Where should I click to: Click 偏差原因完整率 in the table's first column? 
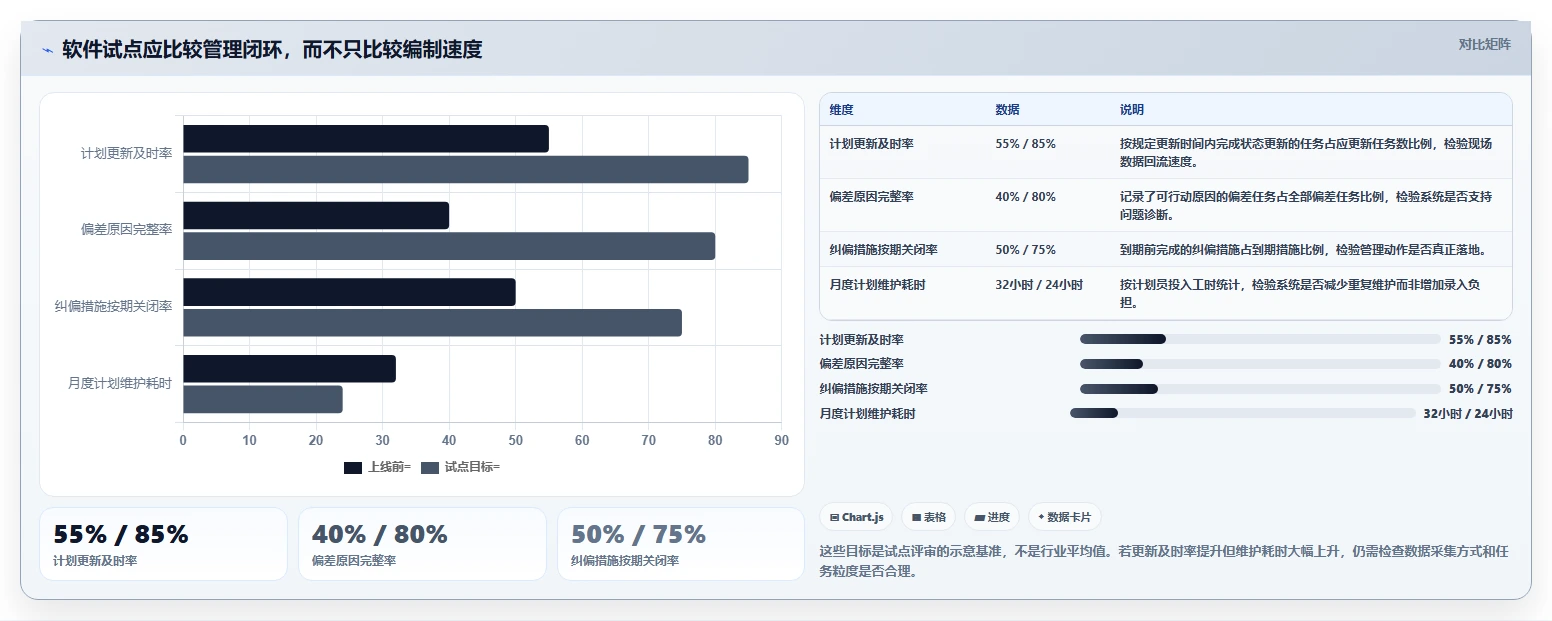tap(871, 197)
